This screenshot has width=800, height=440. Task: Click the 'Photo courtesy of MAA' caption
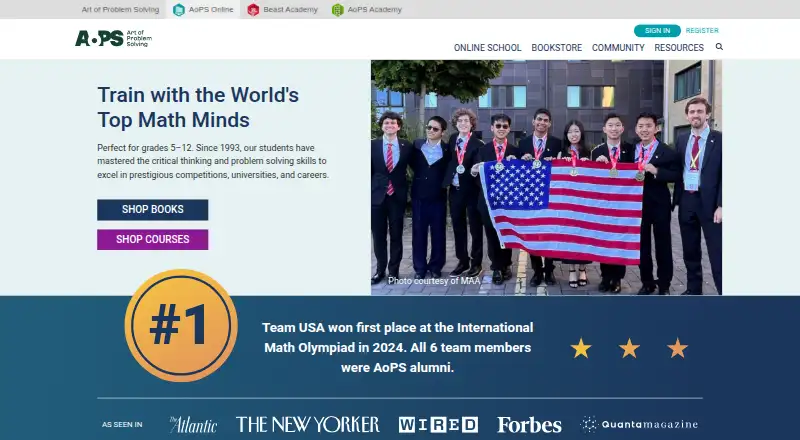[x=434, y=281]
